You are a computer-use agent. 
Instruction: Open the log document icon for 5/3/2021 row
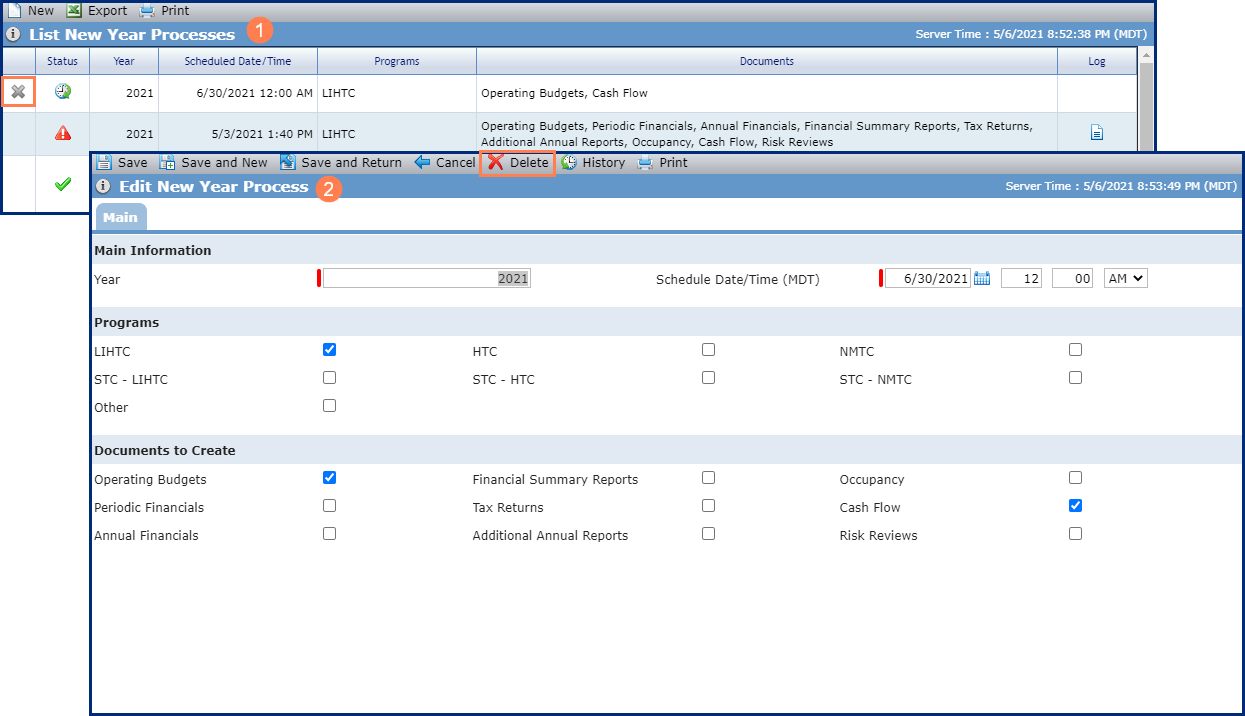pos(1097,132)
